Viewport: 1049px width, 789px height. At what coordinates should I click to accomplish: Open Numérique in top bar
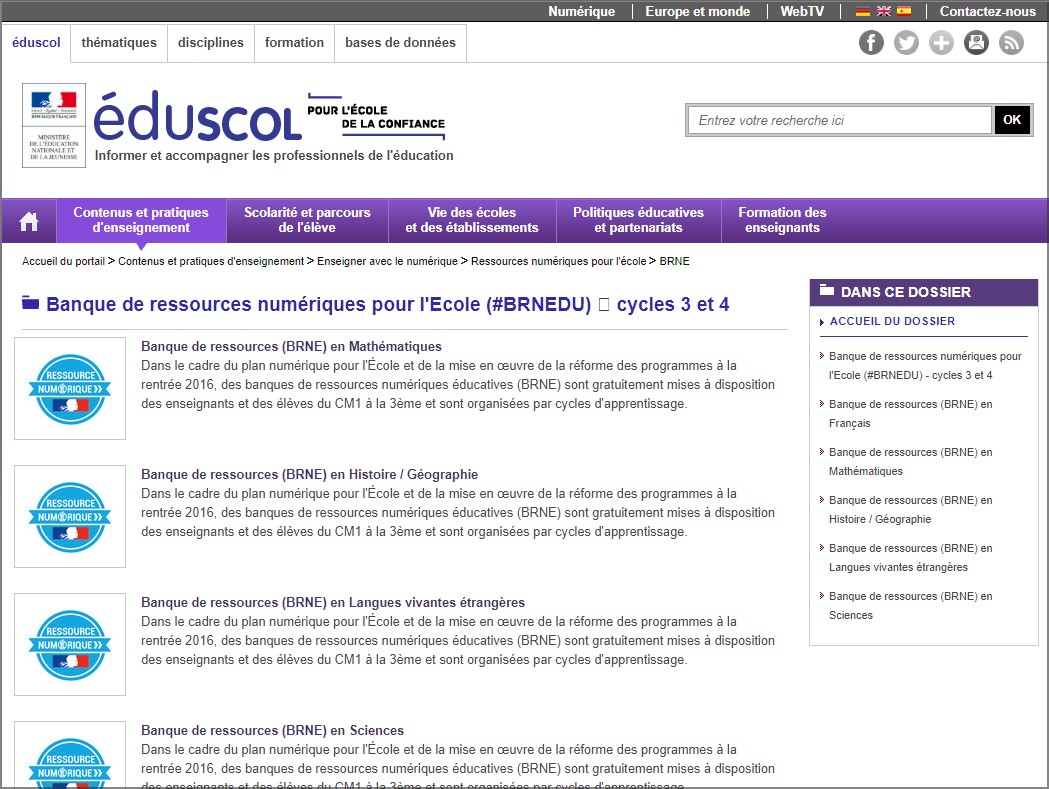click(581, 11)
